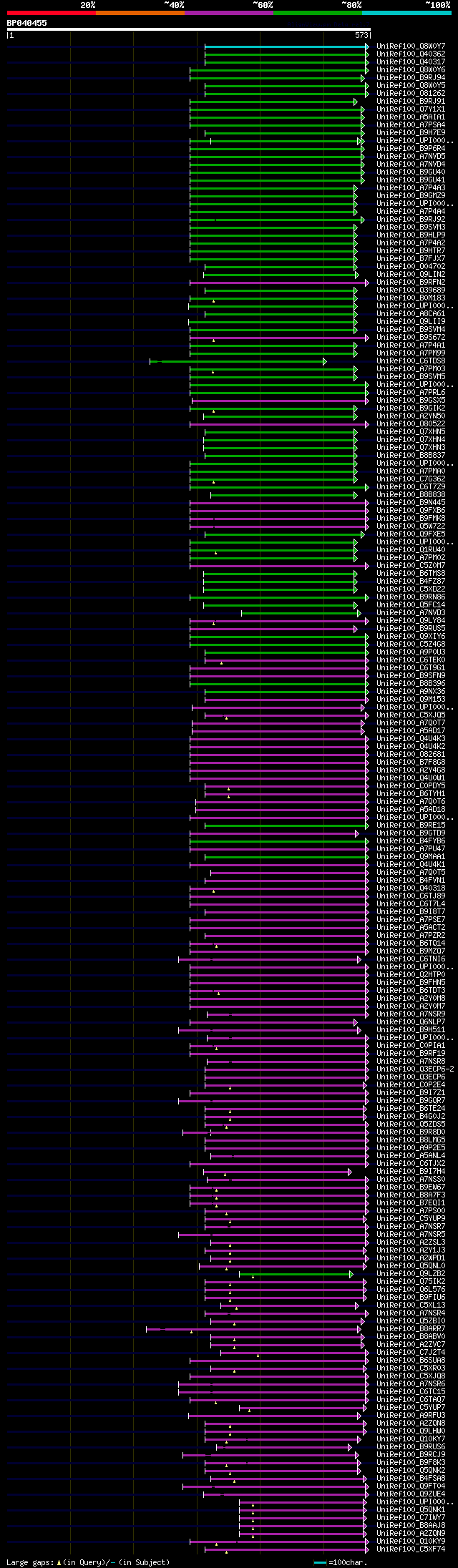Image resolution: width=458 pixels, height=1568 pixels.
Task: Open hit UniRef100_Q8W0Y7
Action: (x=411, y=46)
